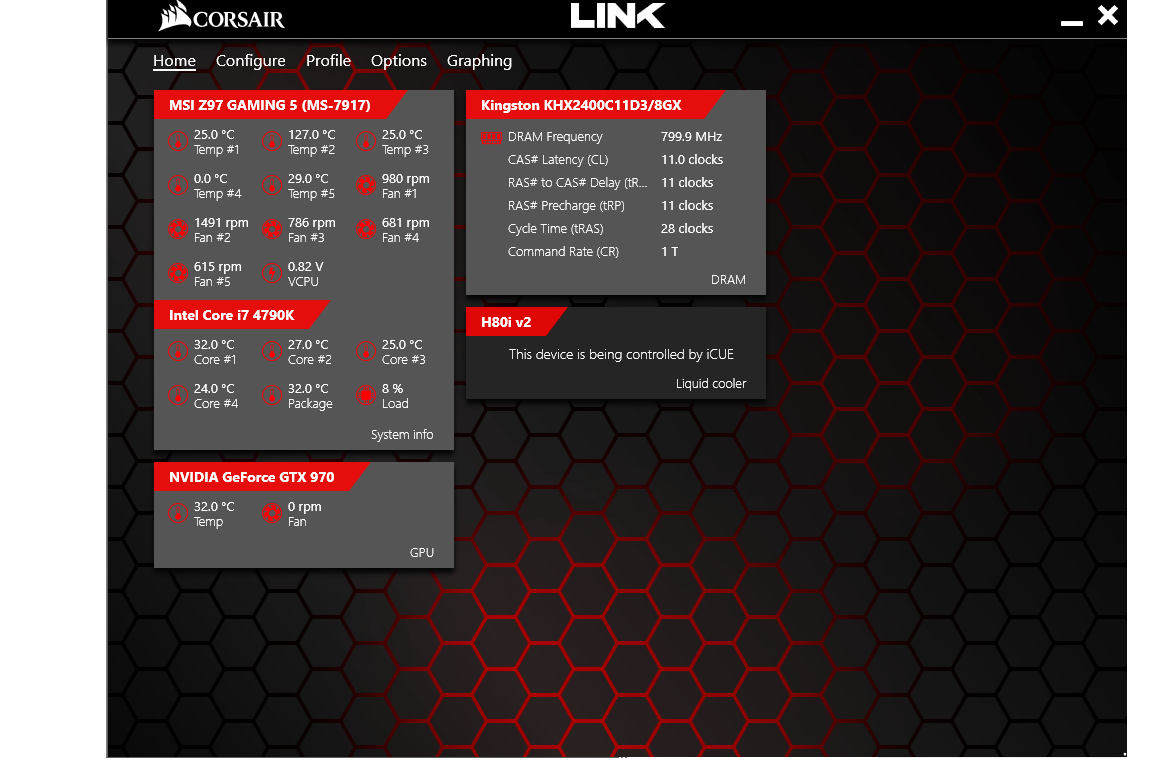
Task: Click the Temp #2 thermometer icon
Action: [x=272, y=141]
